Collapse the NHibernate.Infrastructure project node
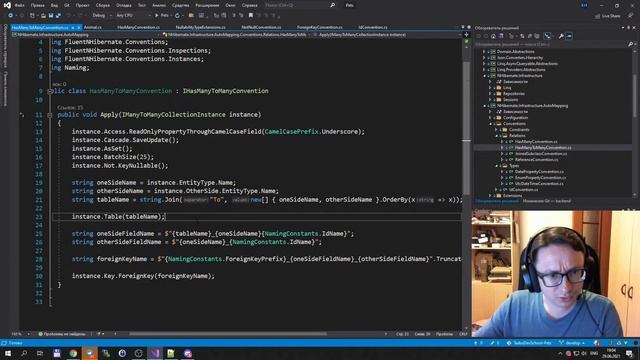The height and width of the screenshot is (360, 640). (484, 76)
